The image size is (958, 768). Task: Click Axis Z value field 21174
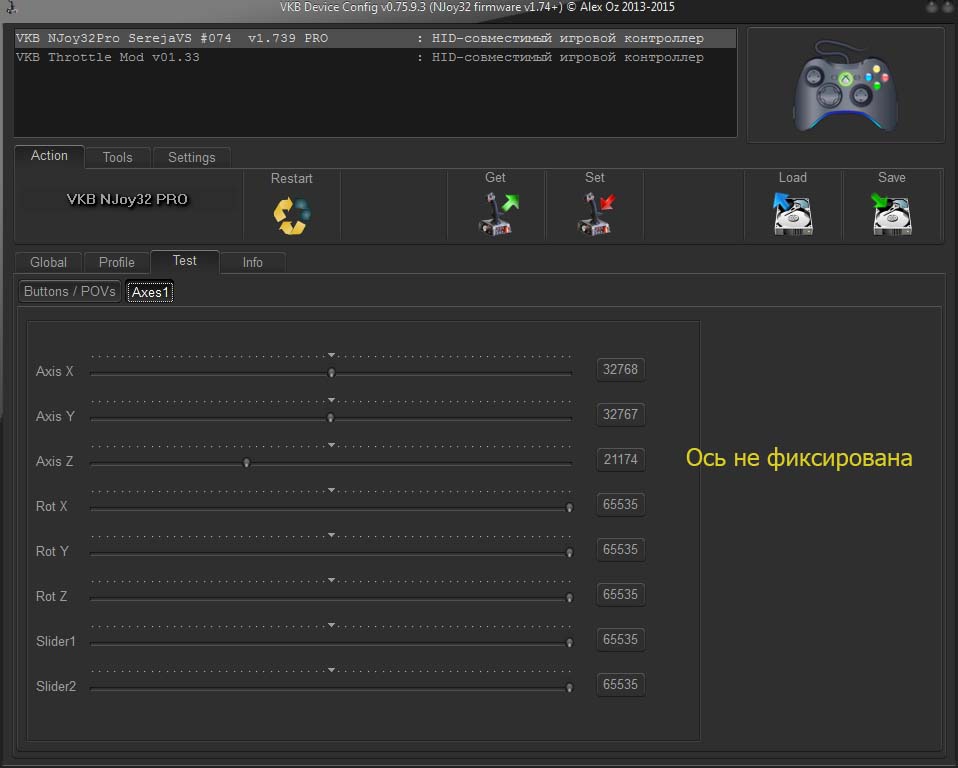tap(620, 459)
